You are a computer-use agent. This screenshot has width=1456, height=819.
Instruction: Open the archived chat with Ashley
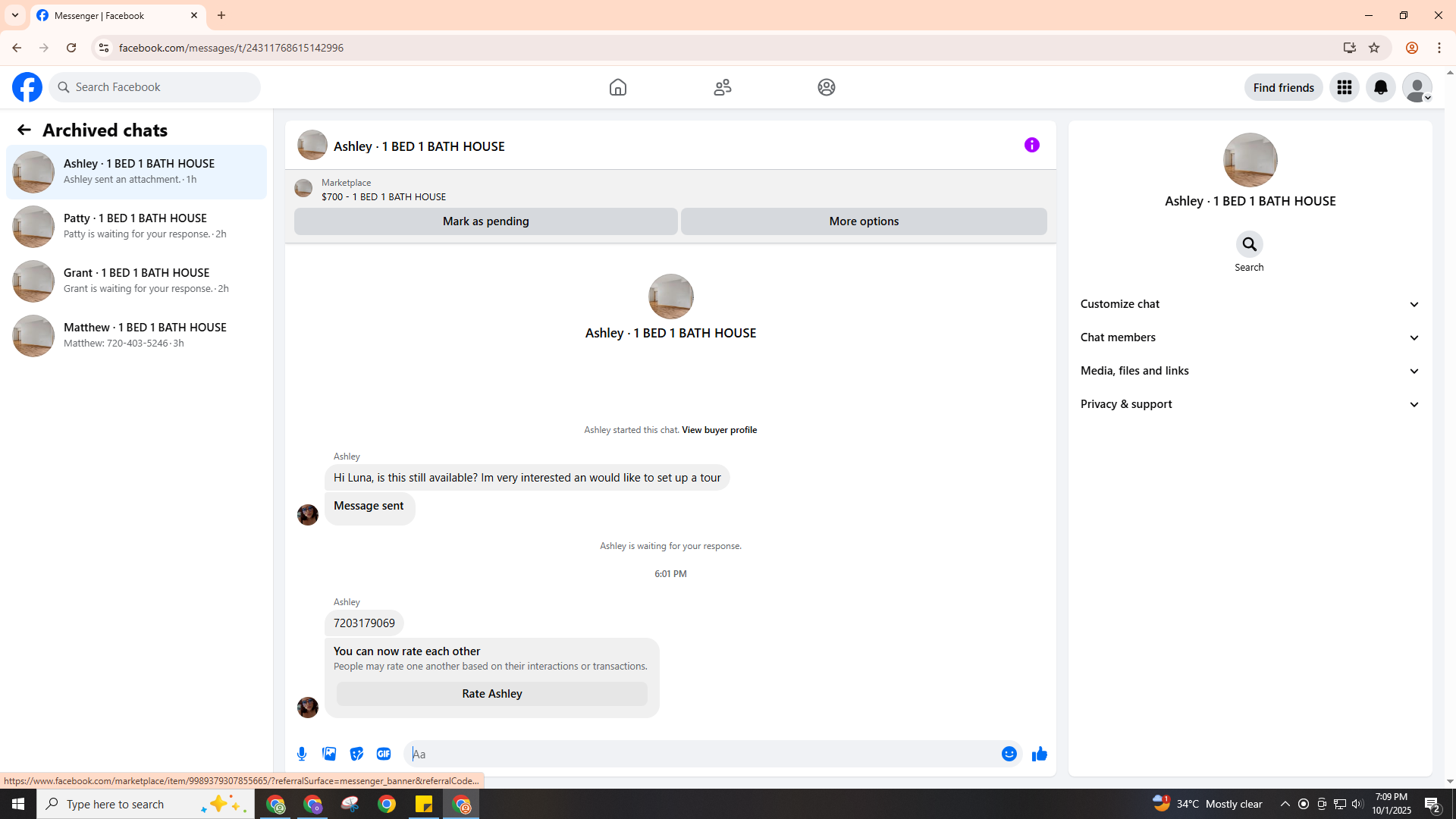click(136, 172)
